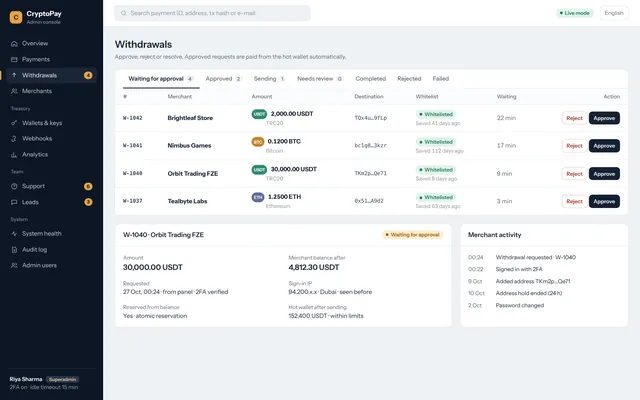Click the 4,812.30 USDT merchant balance value

pyautogui.click(x=314, y=267)
